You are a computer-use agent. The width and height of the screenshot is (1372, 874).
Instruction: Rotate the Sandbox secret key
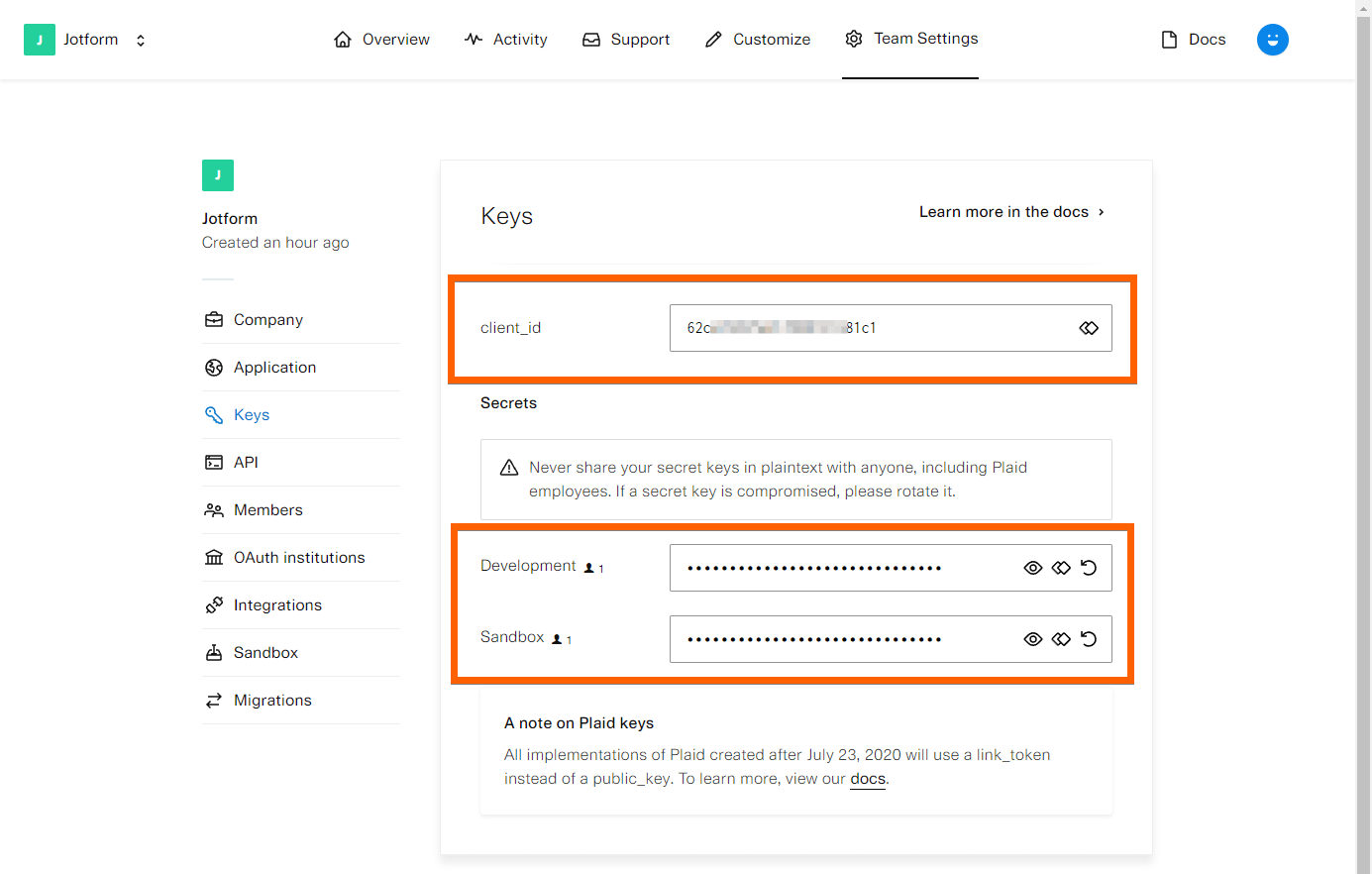(1089, 639)
